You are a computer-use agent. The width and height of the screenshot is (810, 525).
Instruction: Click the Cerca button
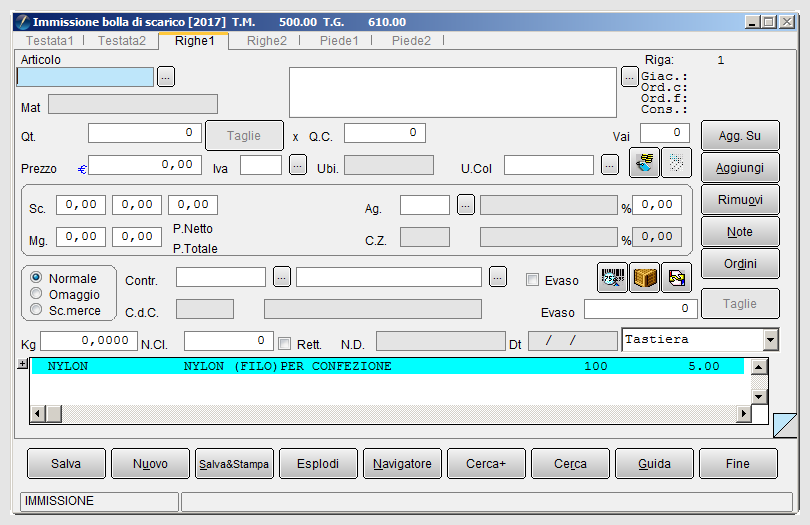pos(570,464)
